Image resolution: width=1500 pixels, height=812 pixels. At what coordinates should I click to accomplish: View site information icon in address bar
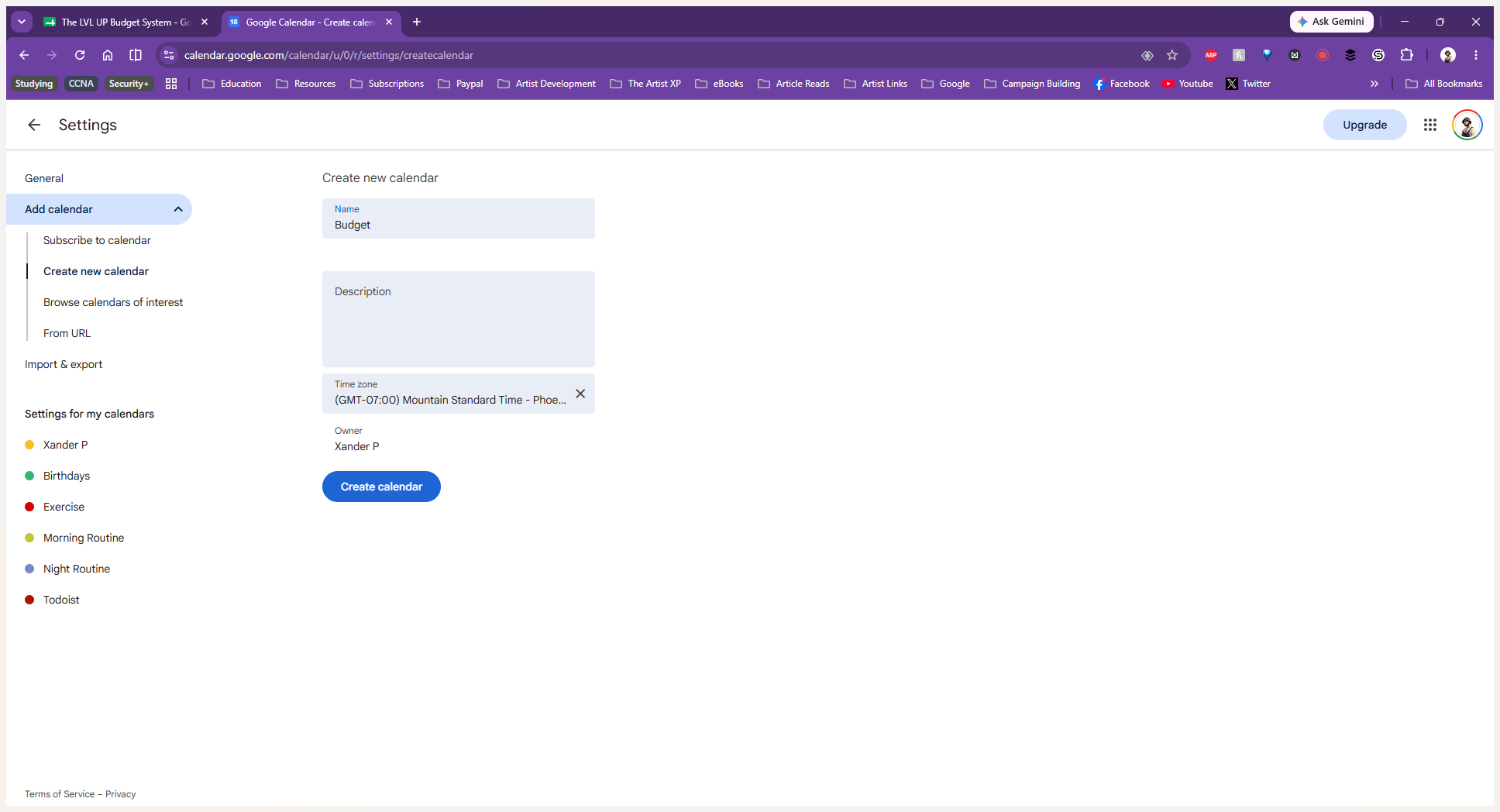[169, 55]
